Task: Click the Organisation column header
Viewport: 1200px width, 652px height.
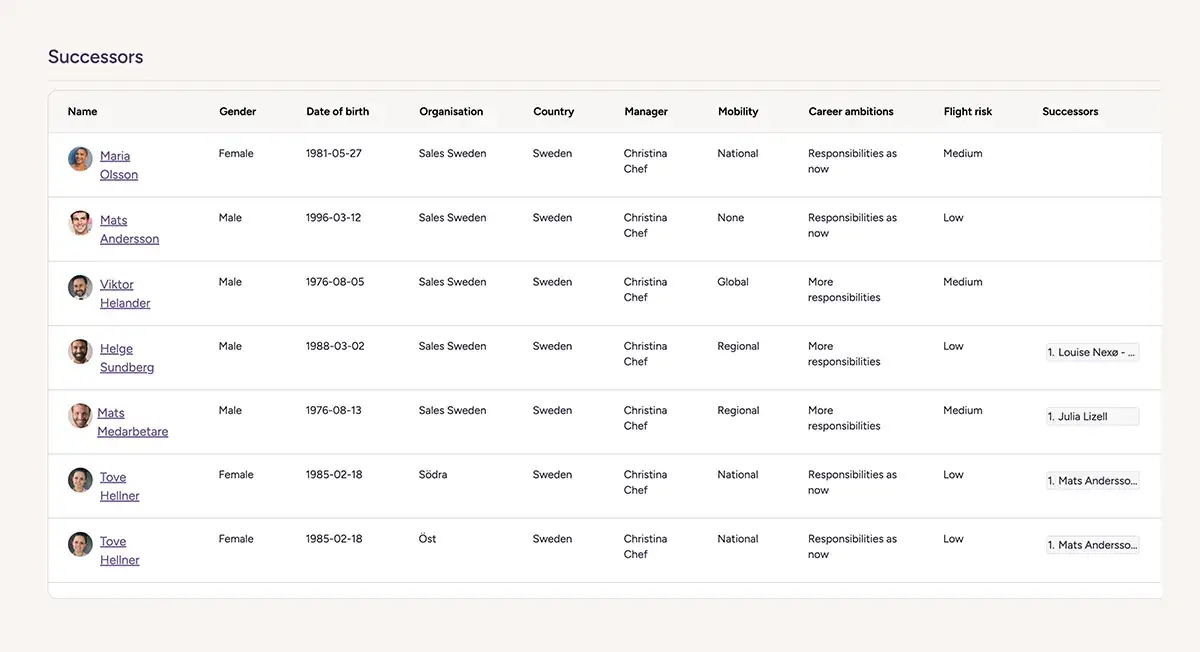Action: click(x=451, y=112)
